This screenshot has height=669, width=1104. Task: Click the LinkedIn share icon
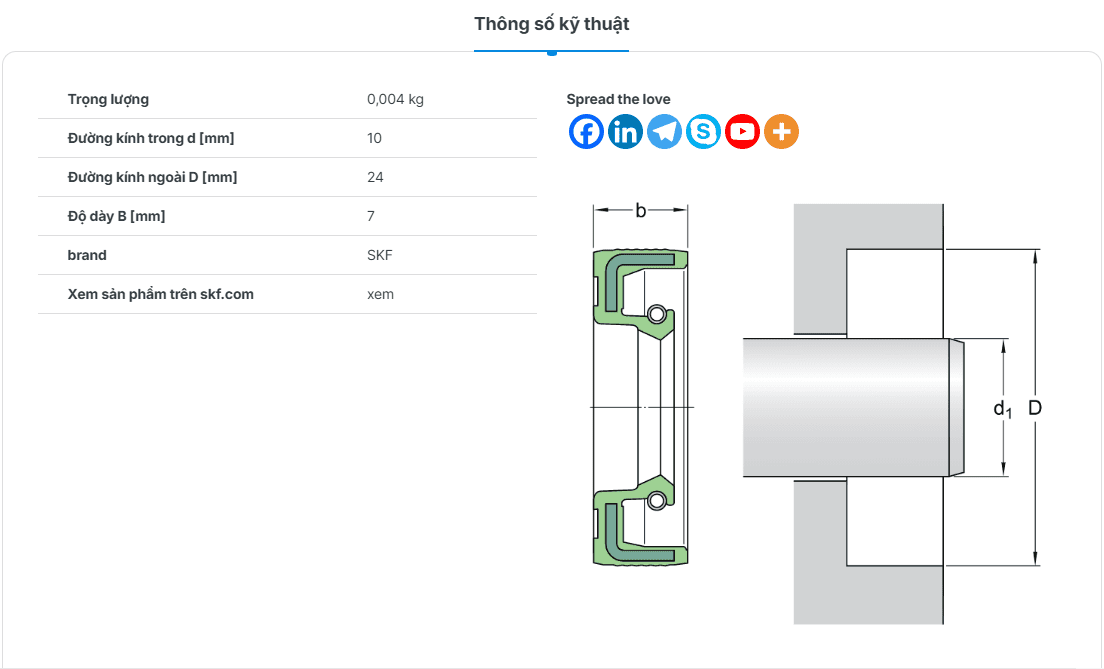point(625,132)
